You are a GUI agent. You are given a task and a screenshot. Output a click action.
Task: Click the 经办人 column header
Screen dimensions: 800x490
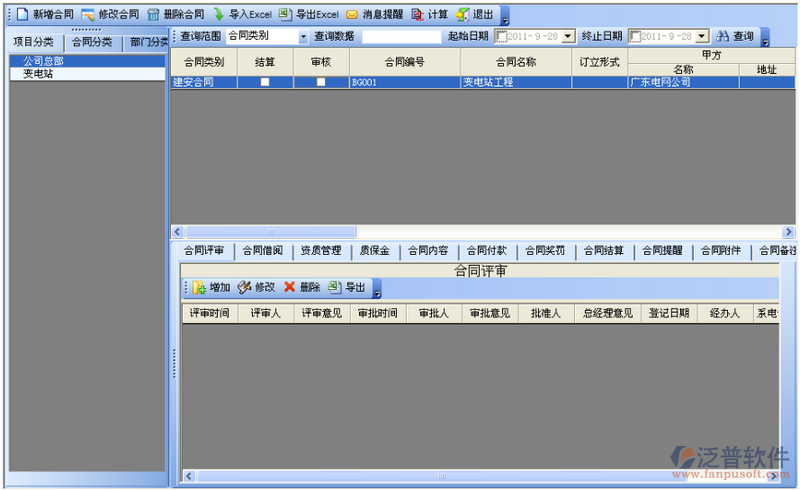(x=725, y=313)
